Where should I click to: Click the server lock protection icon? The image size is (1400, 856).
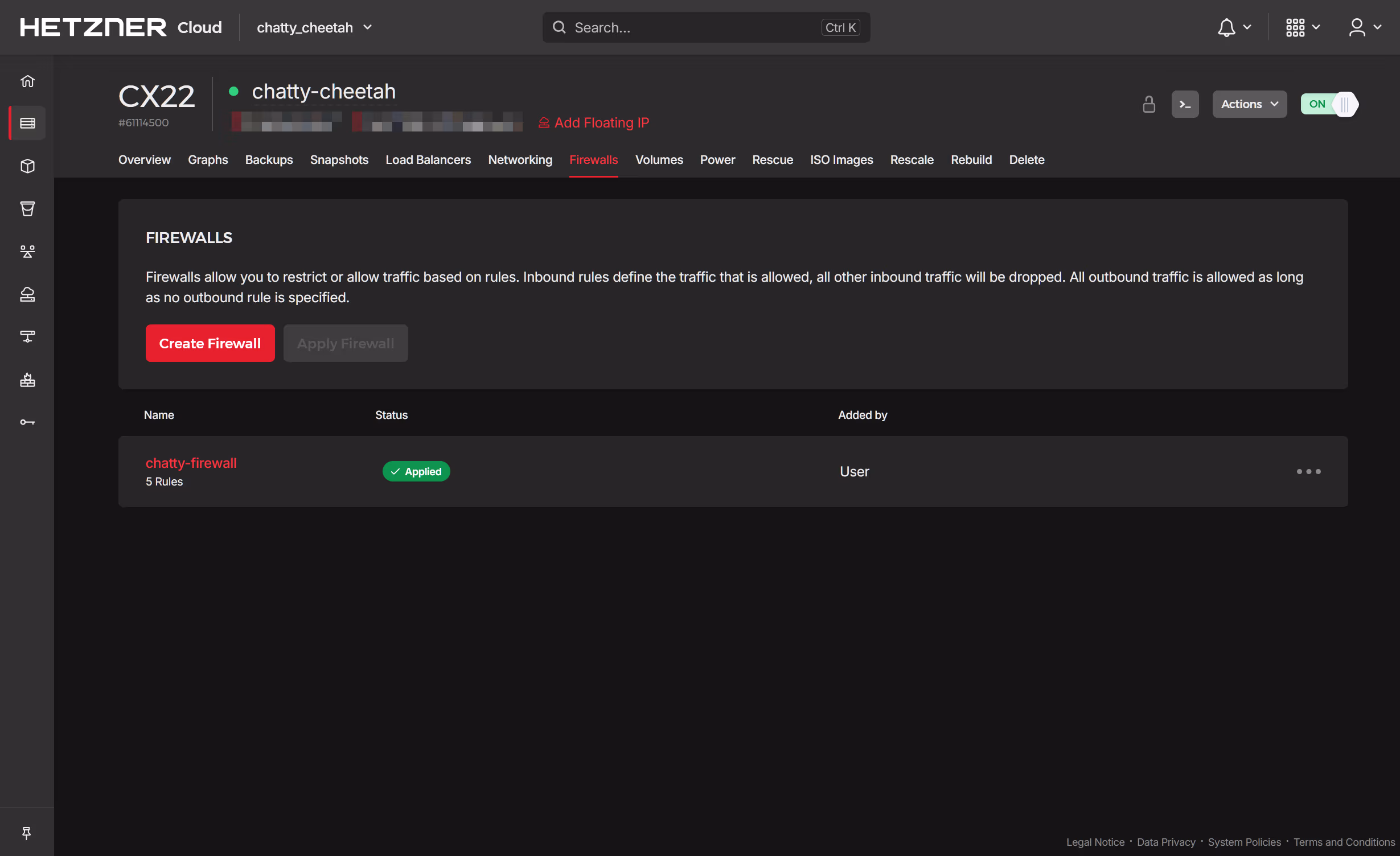(x=1149, y=104)
